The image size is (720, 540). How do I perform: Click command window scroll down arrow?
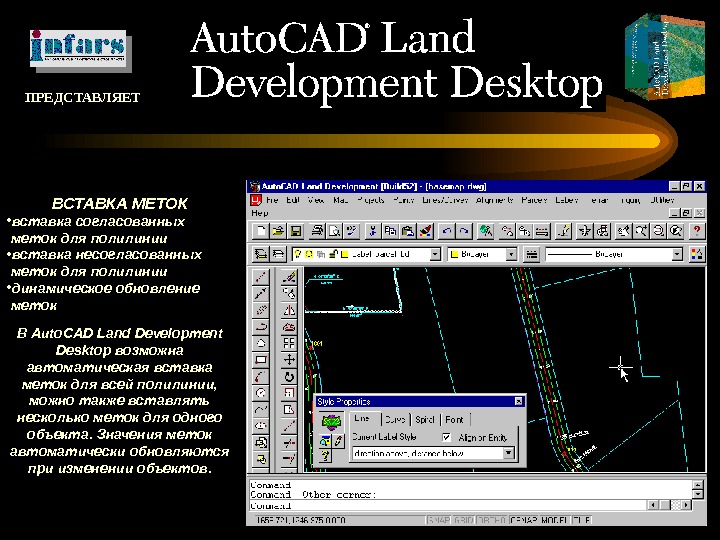point(698,494)
